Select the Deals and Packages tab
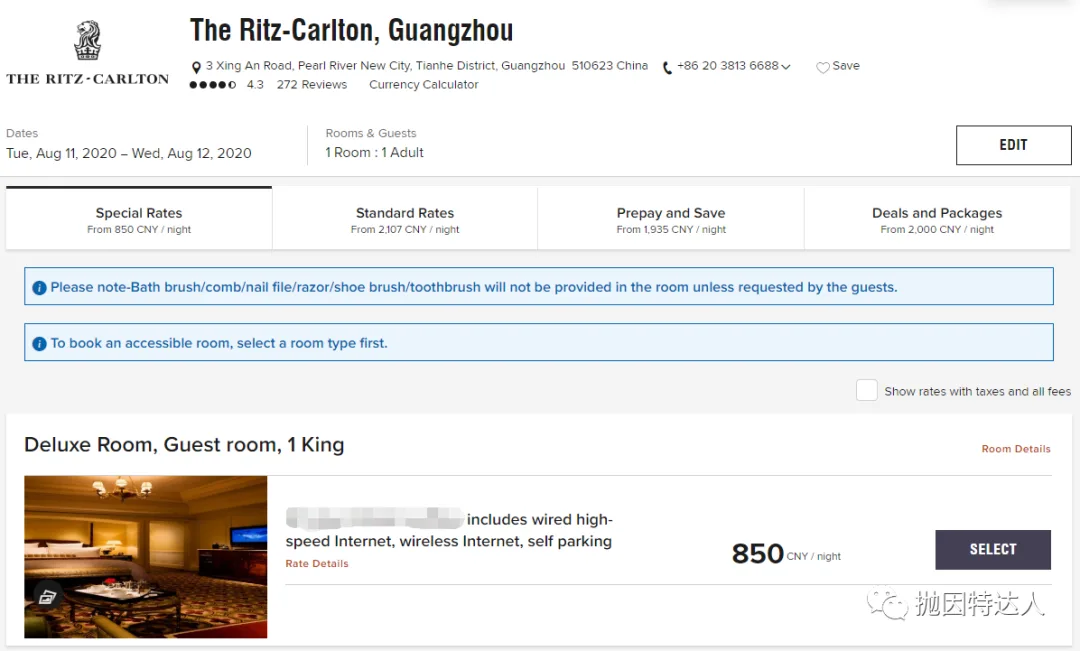 pyautogui.click(x=937, y=219)
